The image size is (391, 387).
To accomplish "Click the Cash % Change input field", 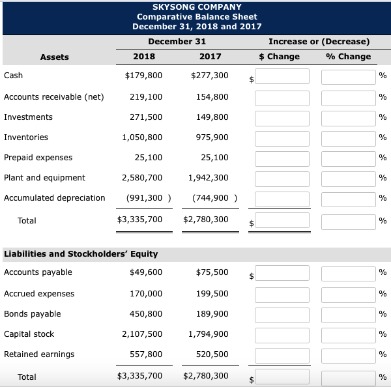I will (x=348, y=77).
